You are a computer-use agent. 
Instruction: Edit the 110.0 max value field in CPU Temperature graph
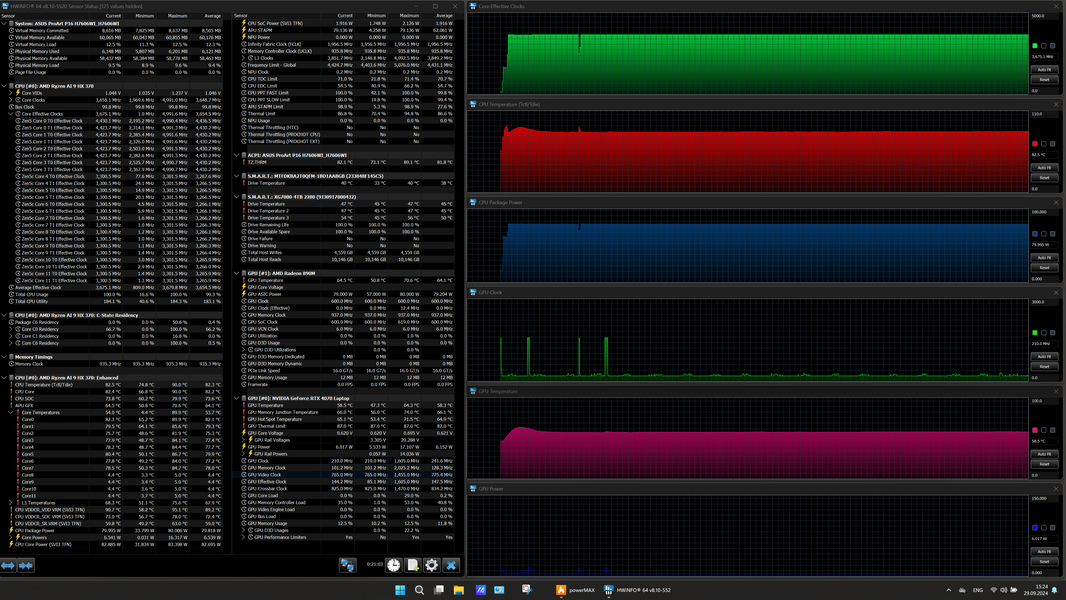click(x=1044, y=114)
